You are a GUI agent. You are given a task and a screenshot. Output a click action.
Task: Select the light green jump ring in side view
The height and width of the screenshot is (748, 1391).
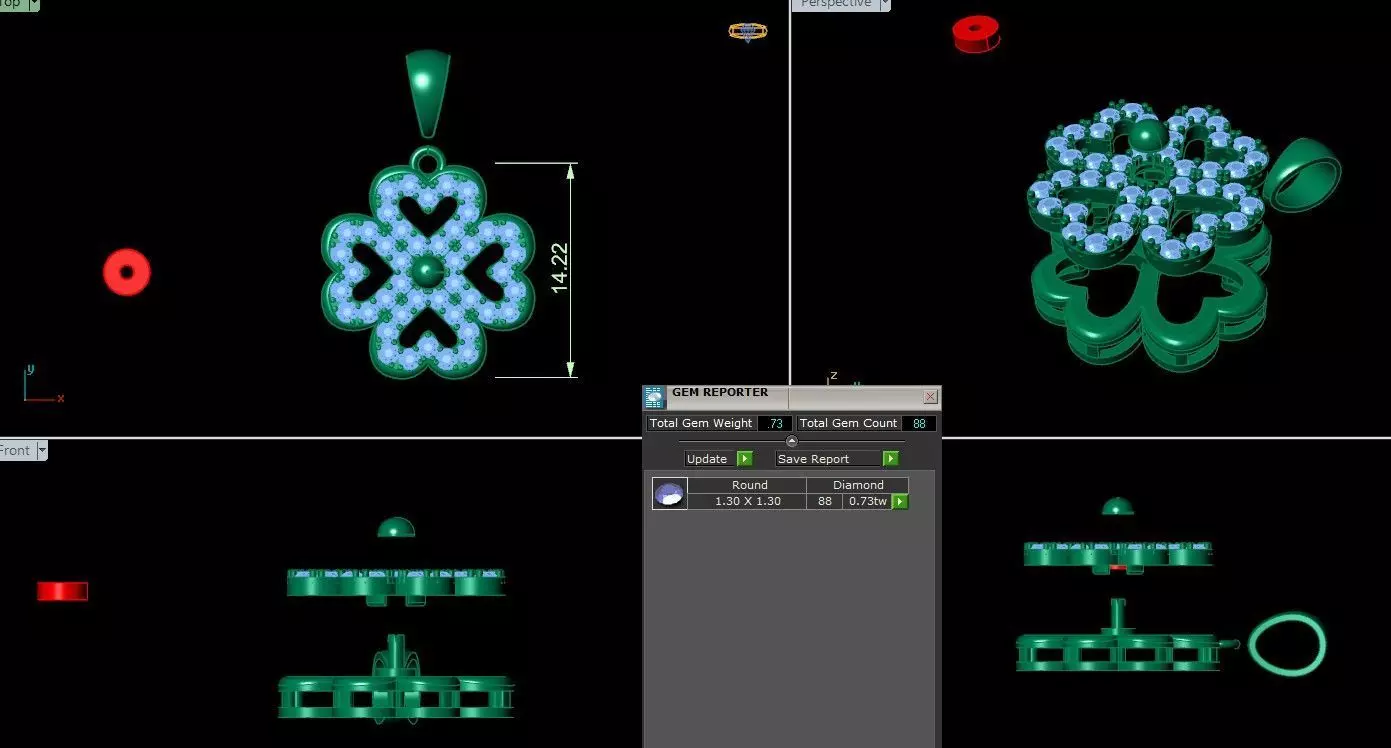point(1288,645)
